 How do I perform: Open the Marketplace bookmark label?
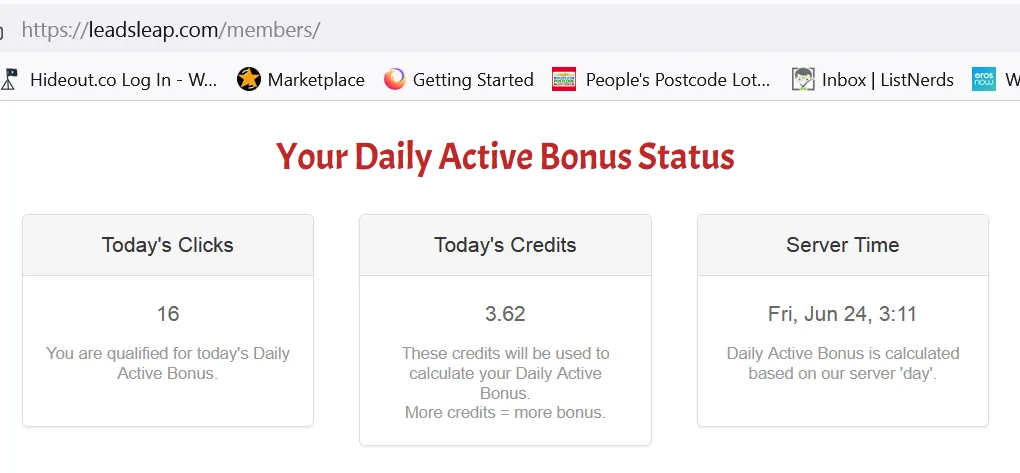(x=316, y=80)
